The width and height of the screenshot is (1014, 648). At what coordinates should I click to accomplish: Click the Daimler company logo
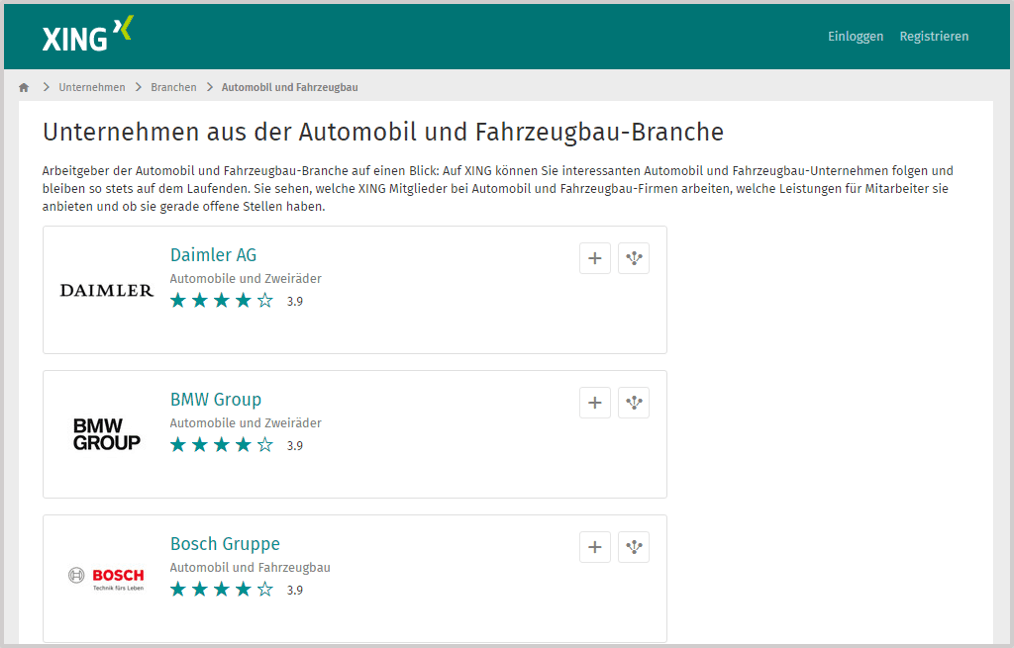coord(106,290)
